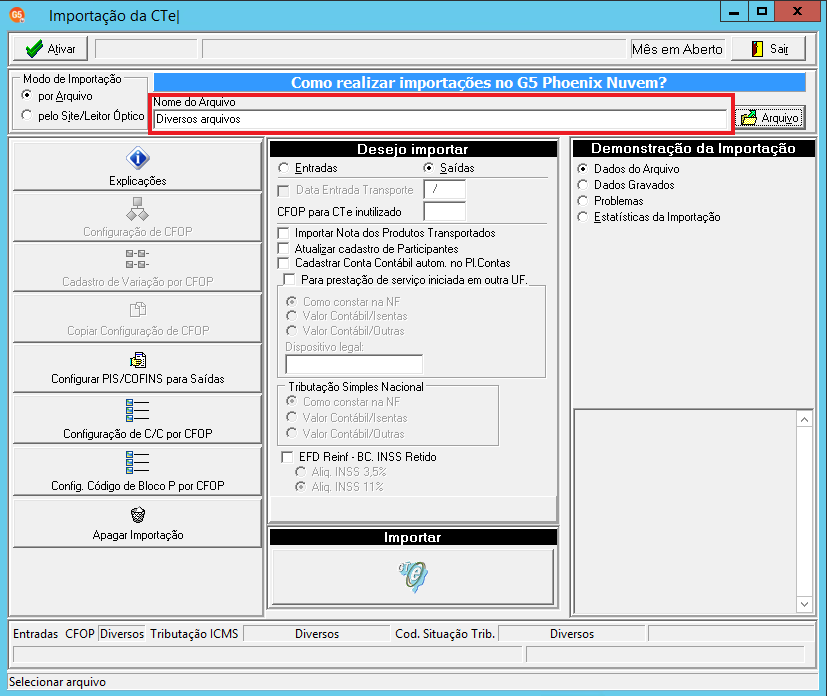Image resolution: width=827 pixels, height=696 pixels.
Task: Minimize the Importação da CTe window
Action: click(734, 12)
